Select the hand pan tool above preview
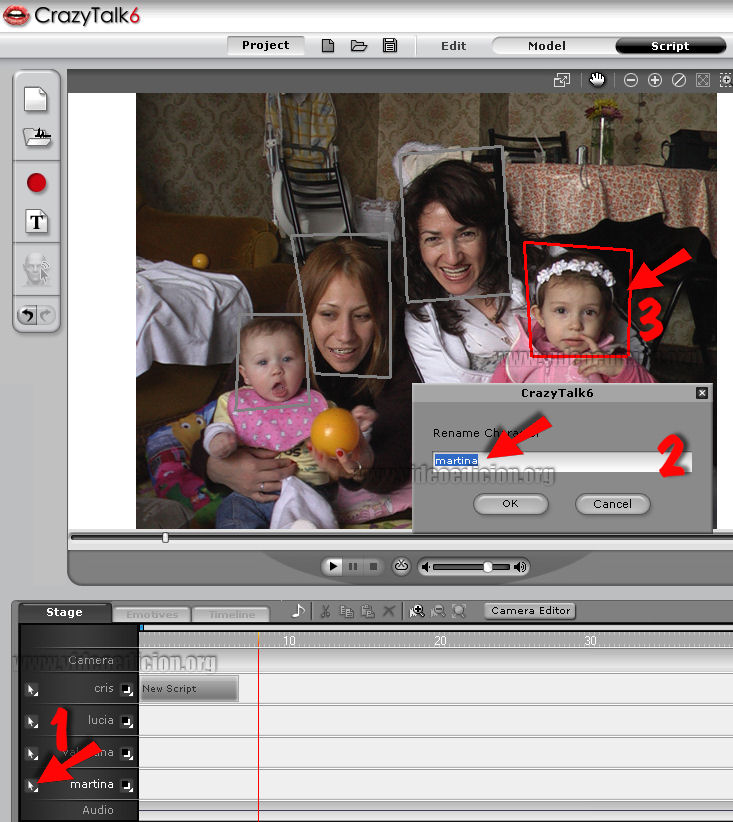 coord(597,80)
